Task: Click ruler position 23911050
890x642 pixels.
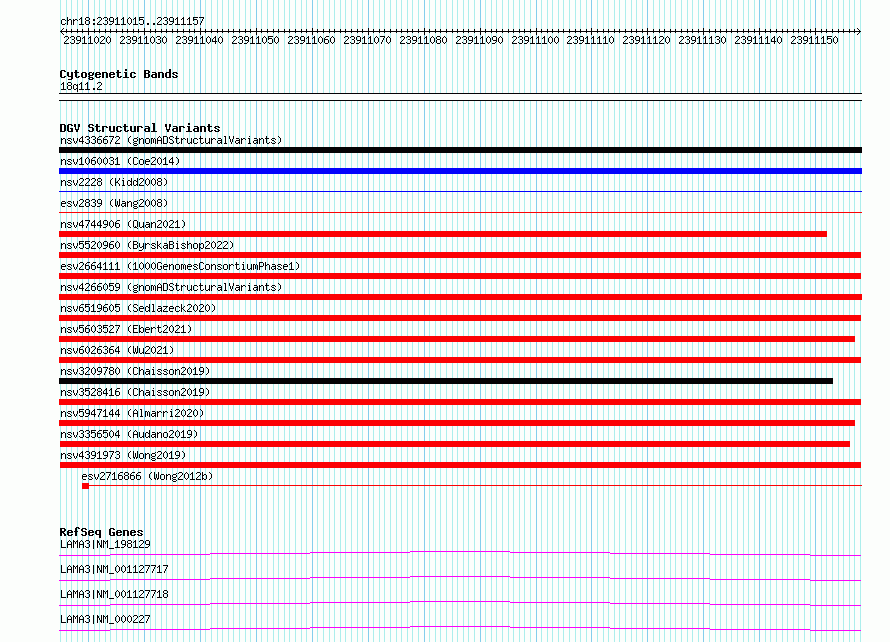Action: [255, 40]
